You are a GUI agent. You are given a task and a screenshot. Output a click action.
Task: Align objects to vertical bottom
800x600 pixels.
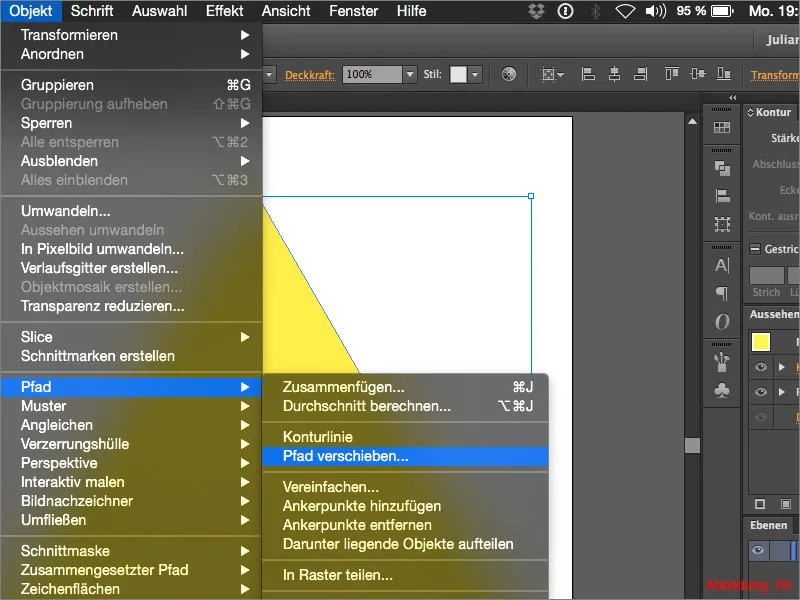pyautogui.click(x=723, y=74)
